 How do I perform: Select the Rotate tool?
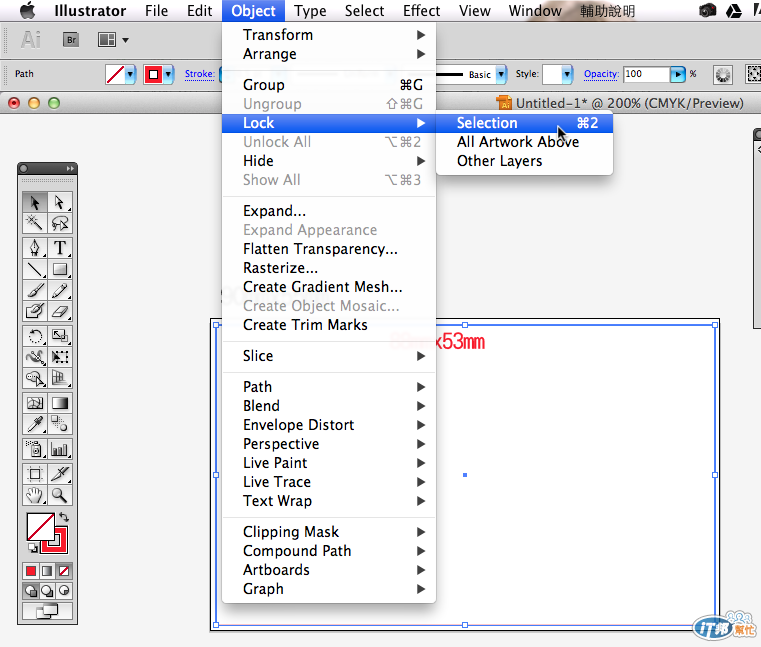click(35, 336)
